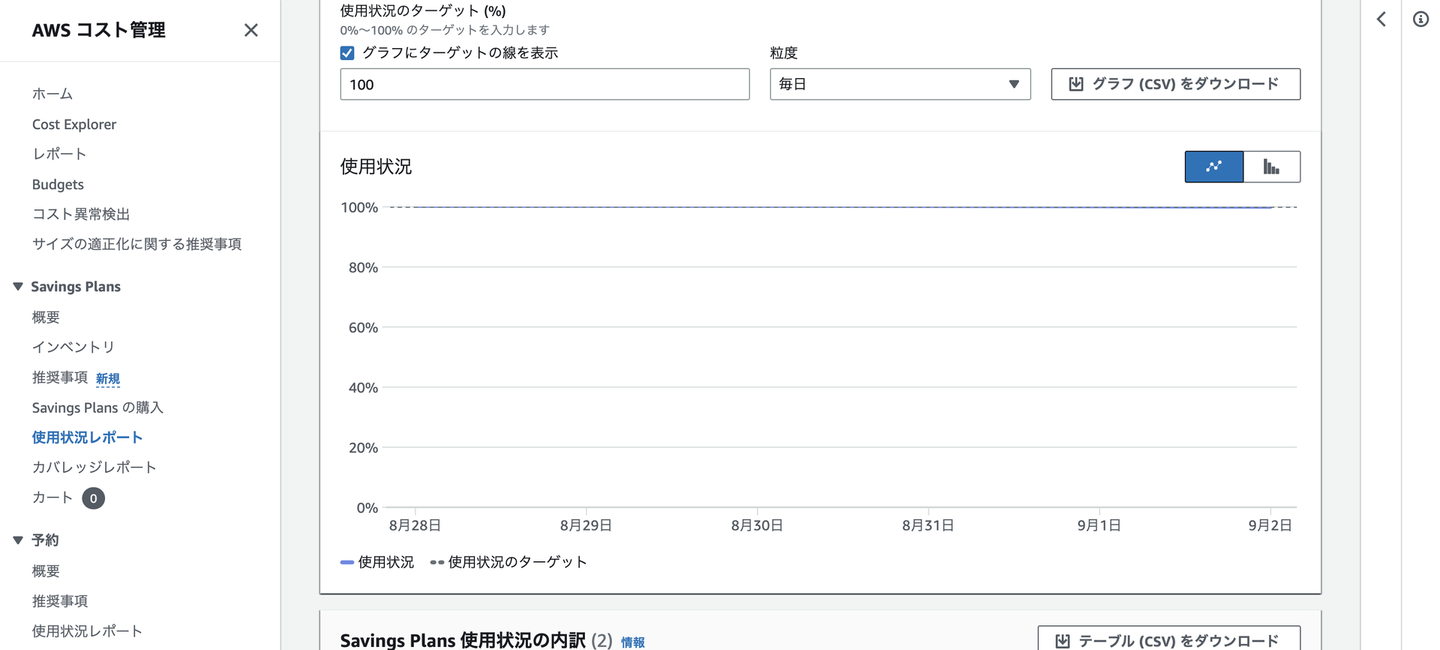Screen dimensions: 1440x650
Task: Open レポート page
Action: click(x=59, y=154)
